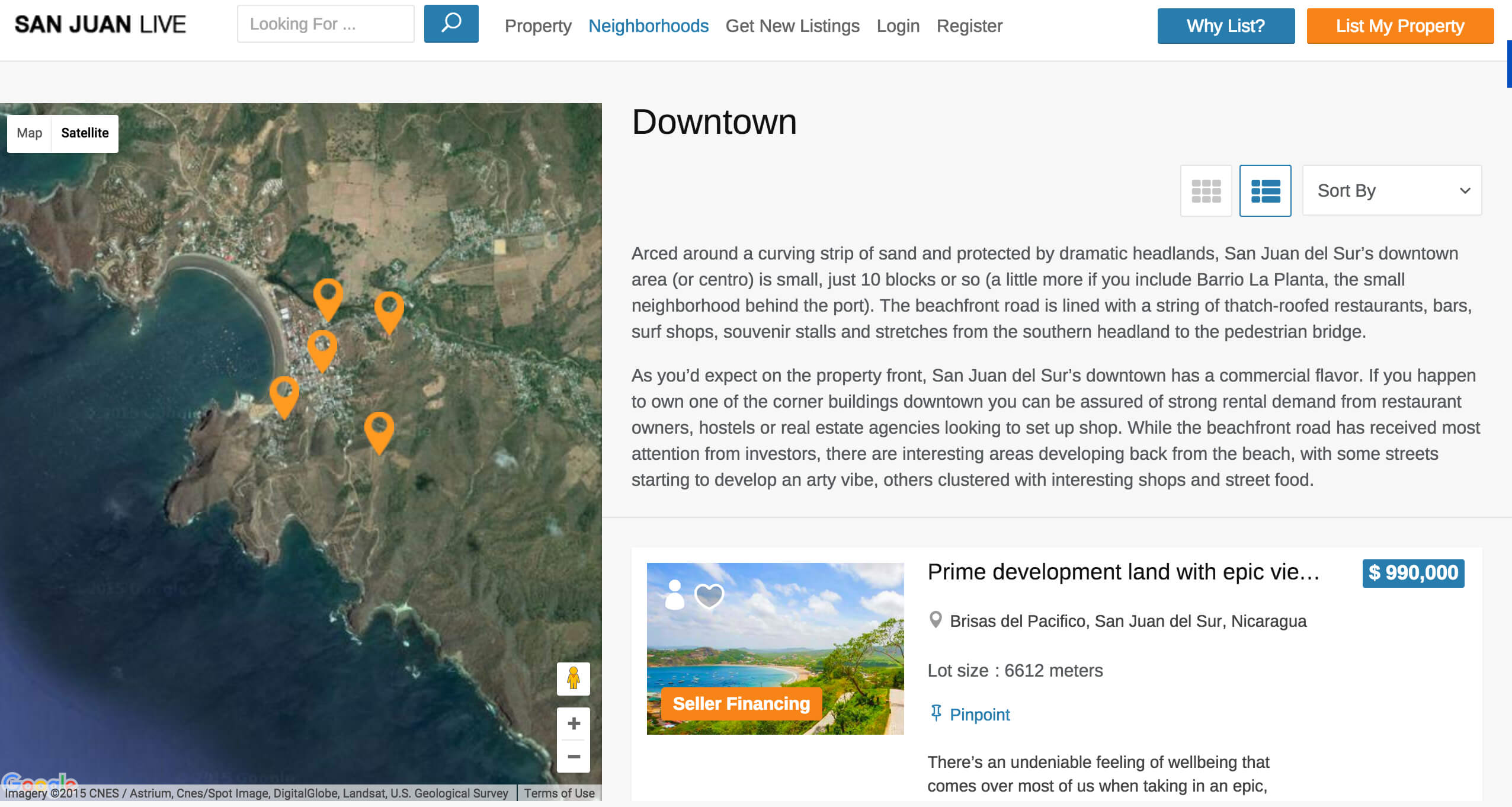Click the location marker icon by Brisas del Pacifico

click(x=936, y=620)
